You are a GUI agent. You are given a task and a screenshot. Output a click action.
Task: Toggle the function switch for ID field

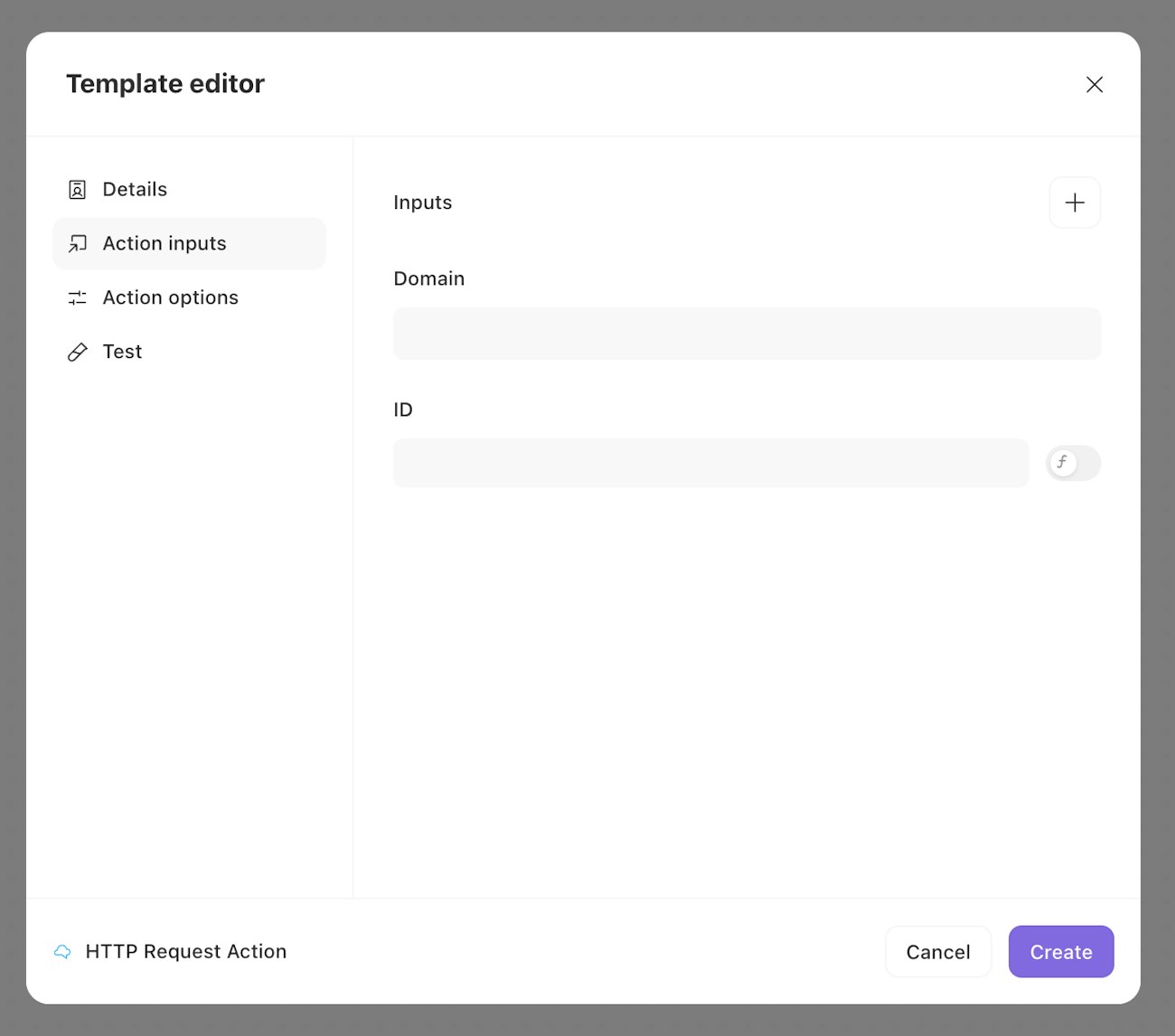point(1073,463)
